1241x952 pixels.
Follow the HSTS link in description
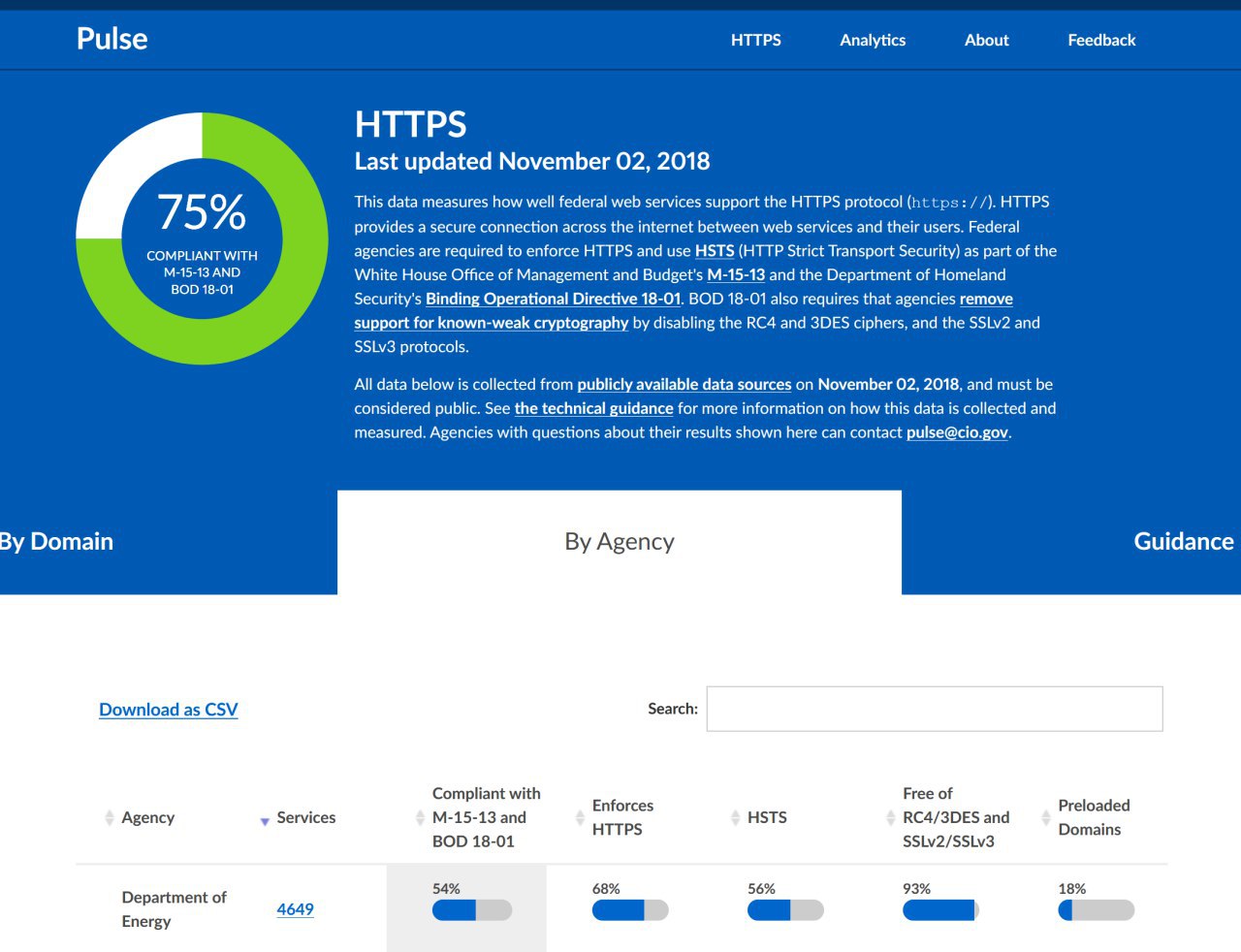click(715, 250)
